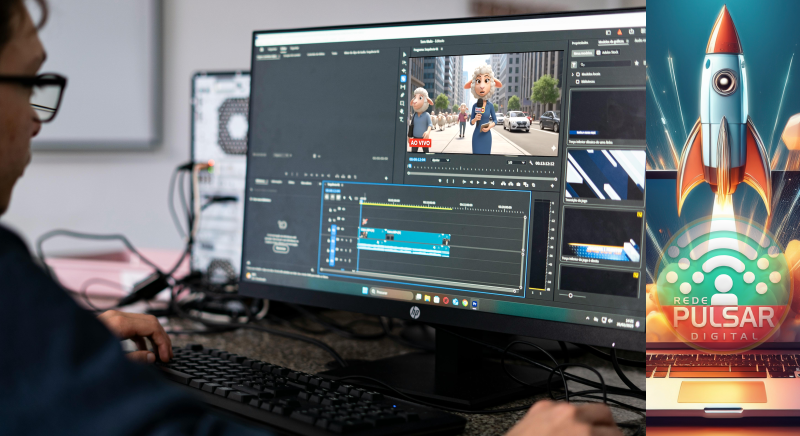The height and width of the screenshot is (436, 800).
Task: Click the Premiere Pro taskbar icon
Action: click(474, 304)
